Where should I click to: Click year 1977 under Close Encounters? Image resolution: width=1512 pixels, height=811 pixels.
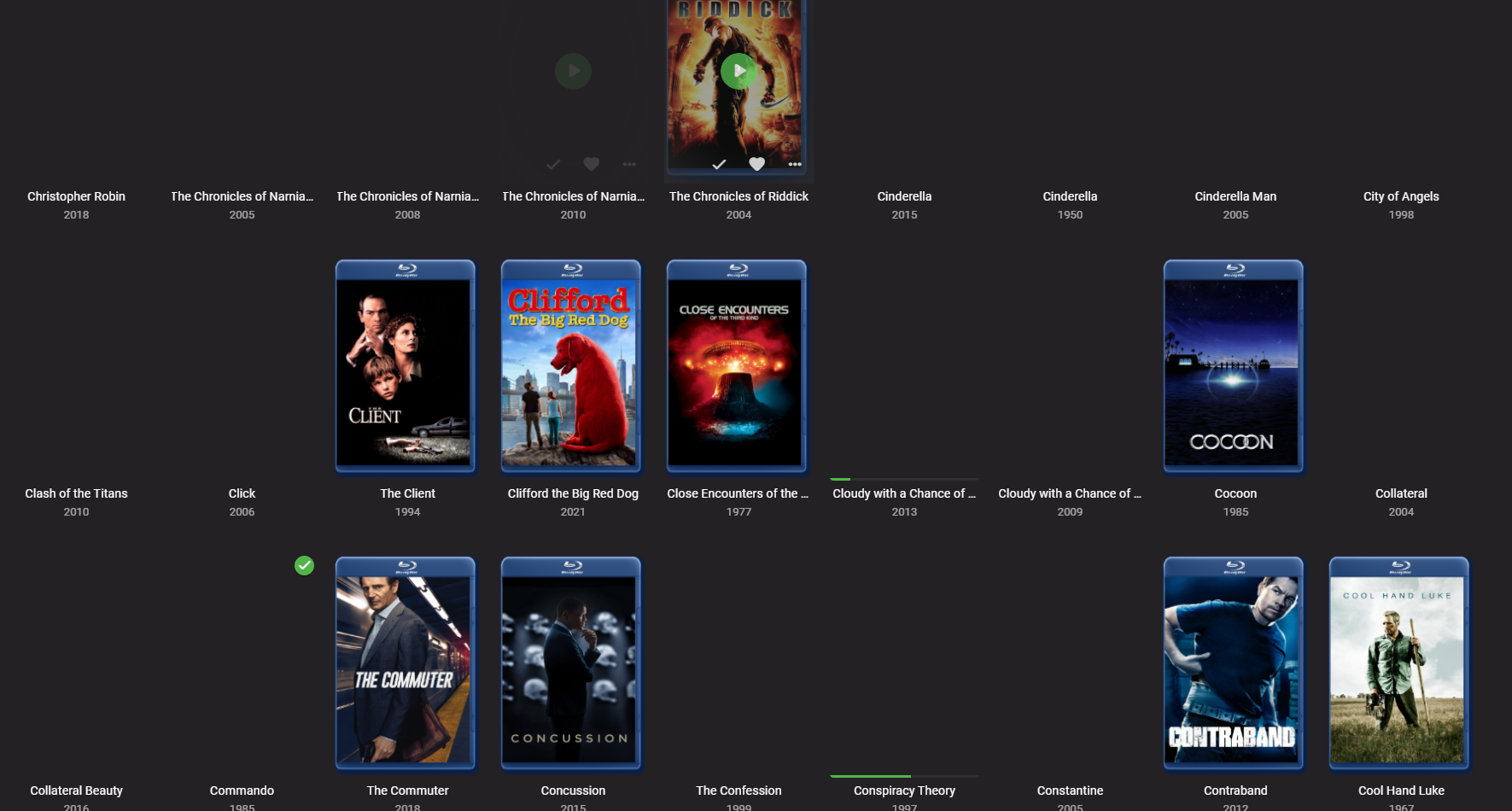[738, 512]
